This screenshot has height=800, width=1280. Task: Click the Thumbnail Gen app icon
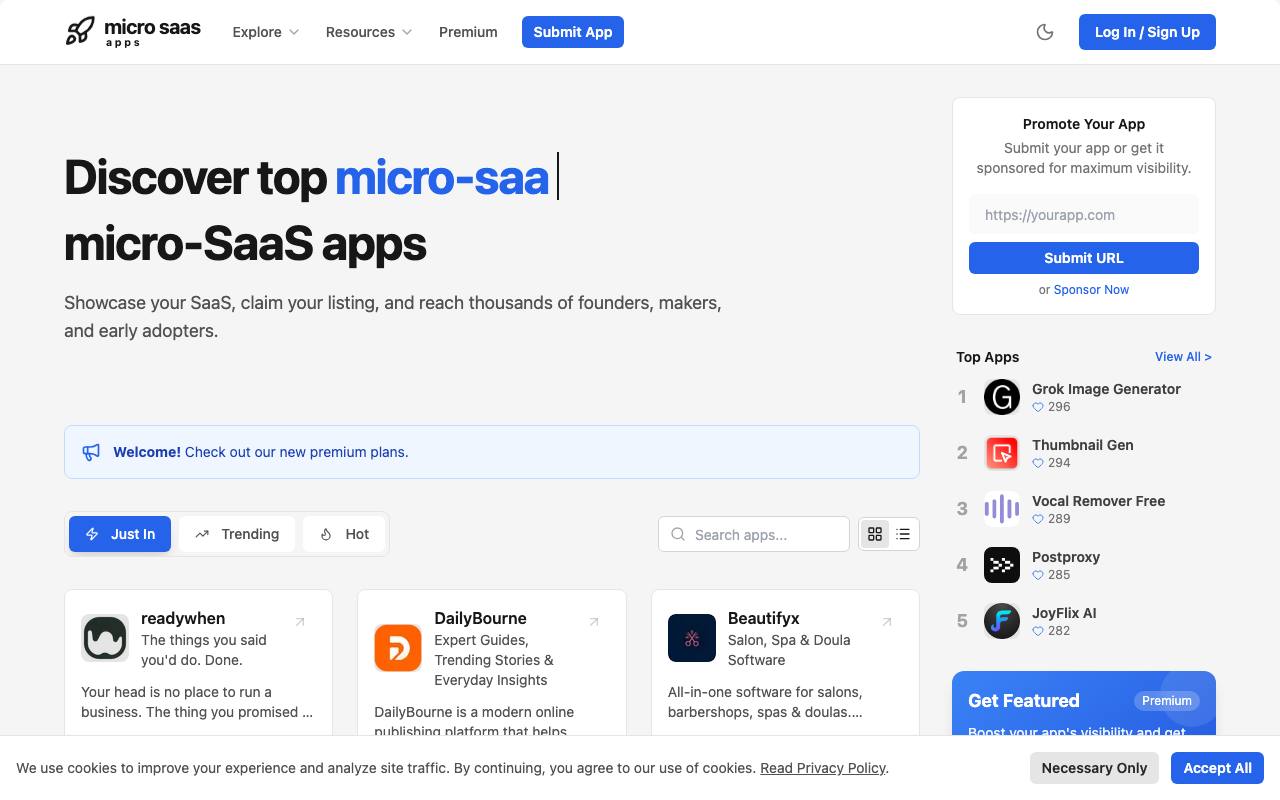click(x=1002, y=453)
